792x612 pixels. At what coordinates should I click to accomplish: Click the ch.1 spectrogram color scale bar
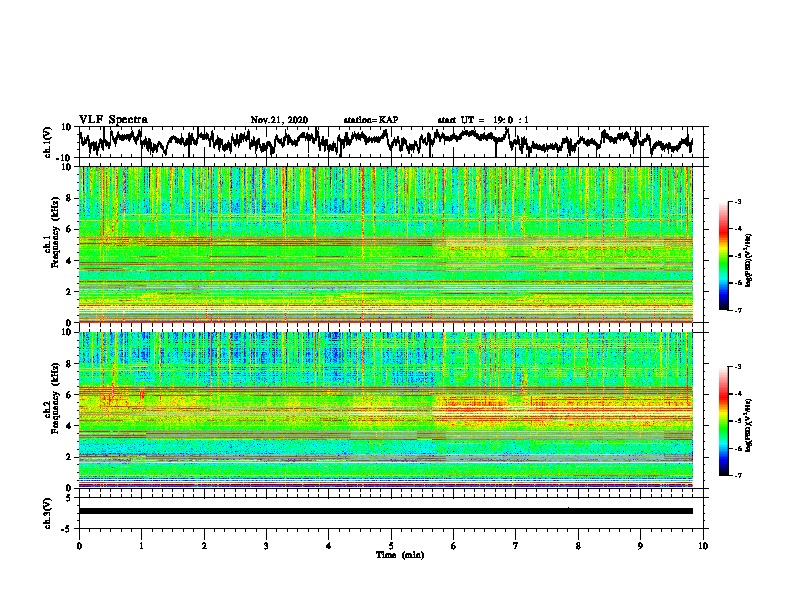coord(724,256)
